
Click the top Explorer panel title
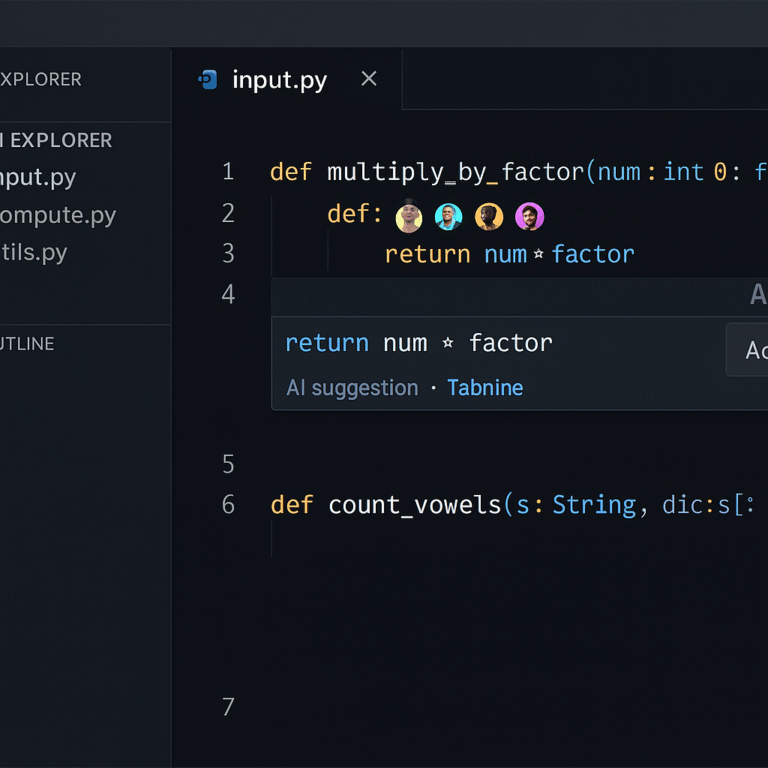click(x=41, y=79)
